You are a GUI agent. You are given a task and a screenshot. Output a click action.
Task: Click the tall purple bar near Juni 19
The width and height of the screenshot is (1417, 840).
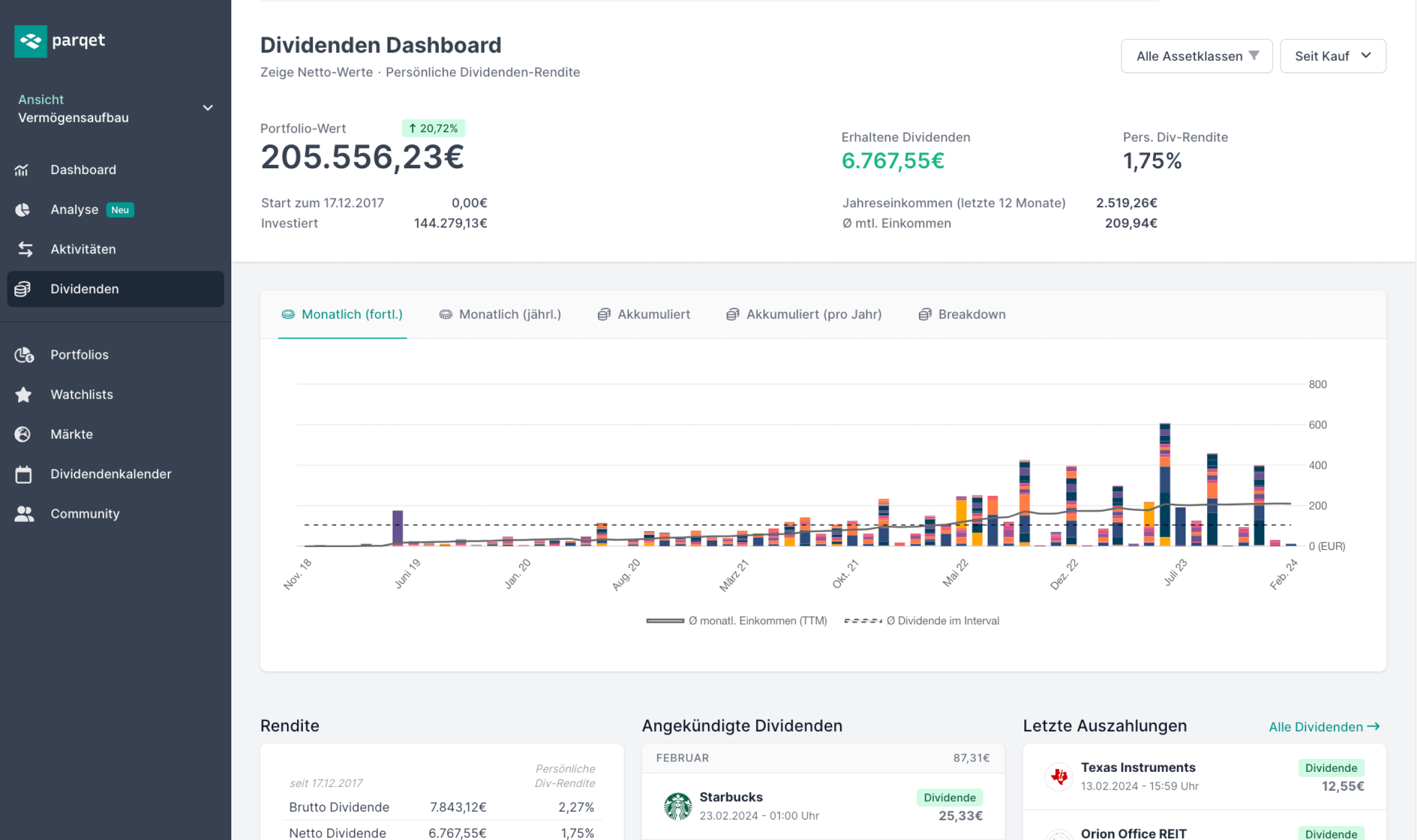coord(397,528)
